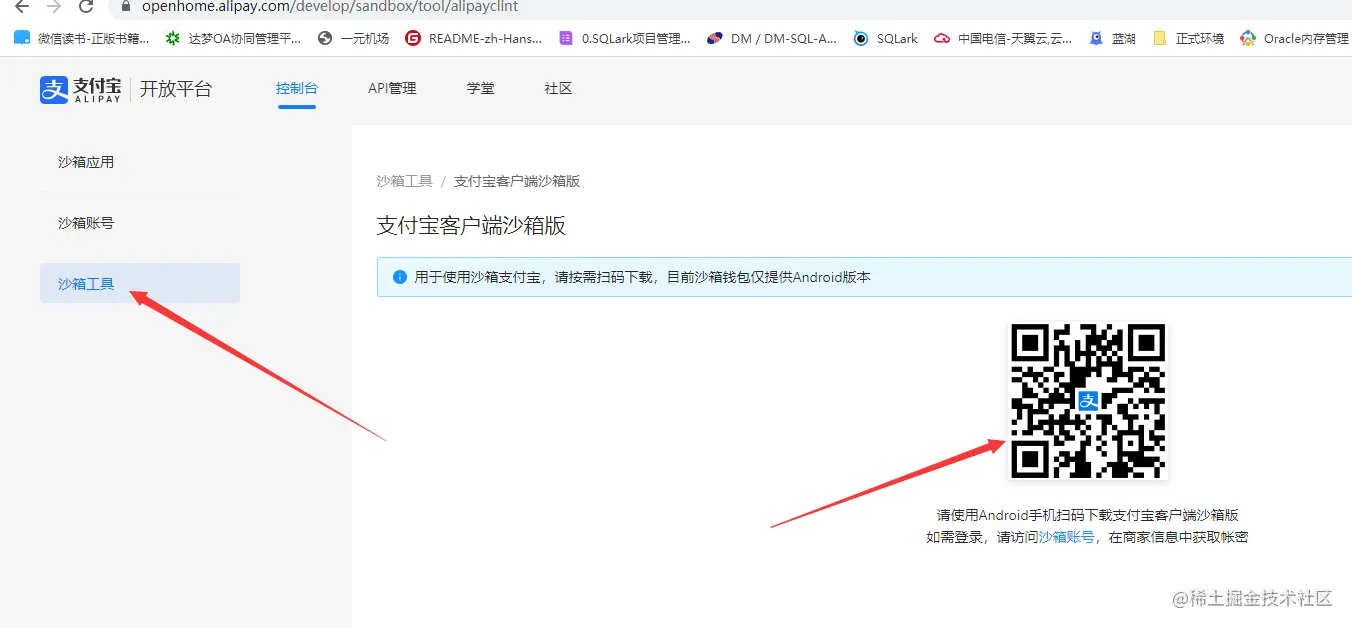1352x628 pixels.
Task: Click the Alipay logo inside the QR code
Action: coord(1088,401)
